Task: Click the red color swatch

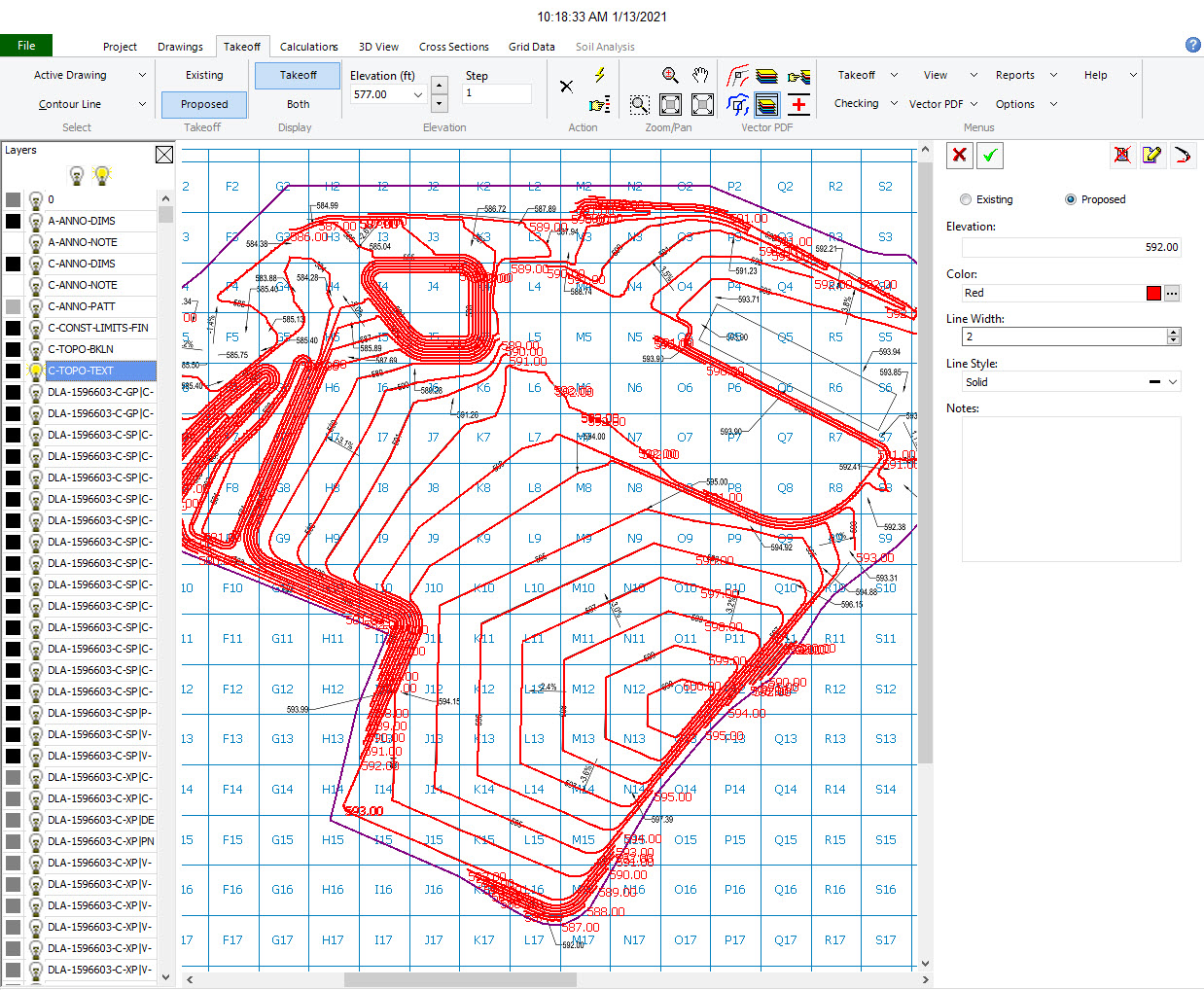Action: pyautogui.click(x=1153, y=293)
